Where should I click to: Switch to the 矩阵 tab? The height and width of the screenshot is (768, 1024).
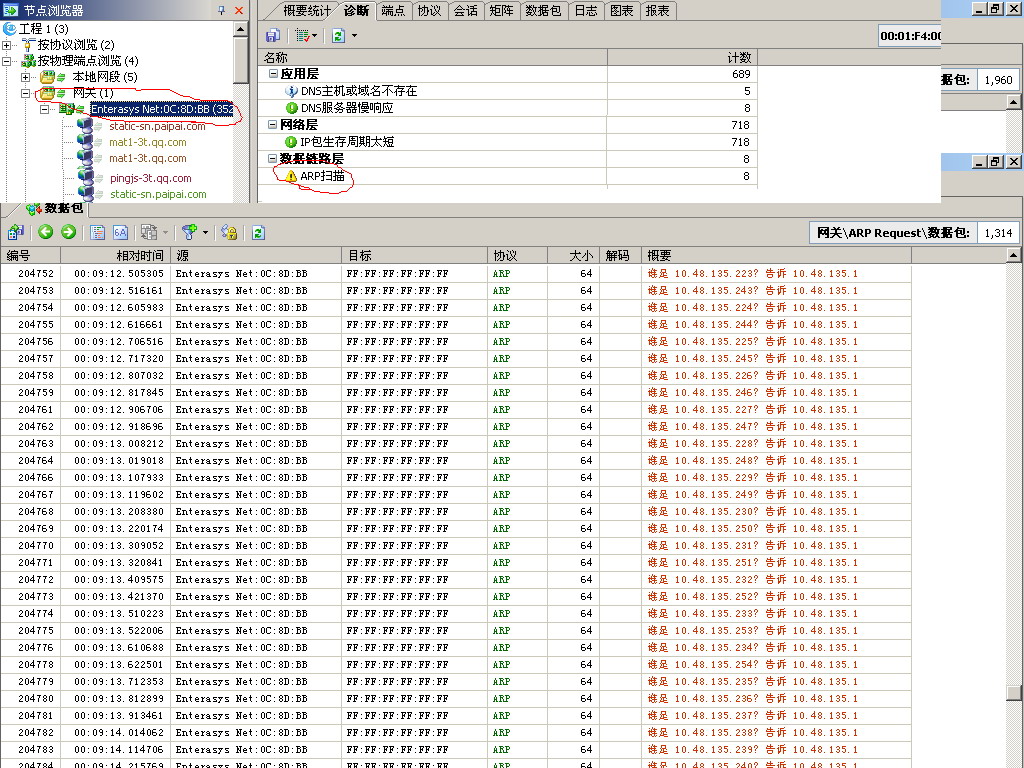click(500, 11)
